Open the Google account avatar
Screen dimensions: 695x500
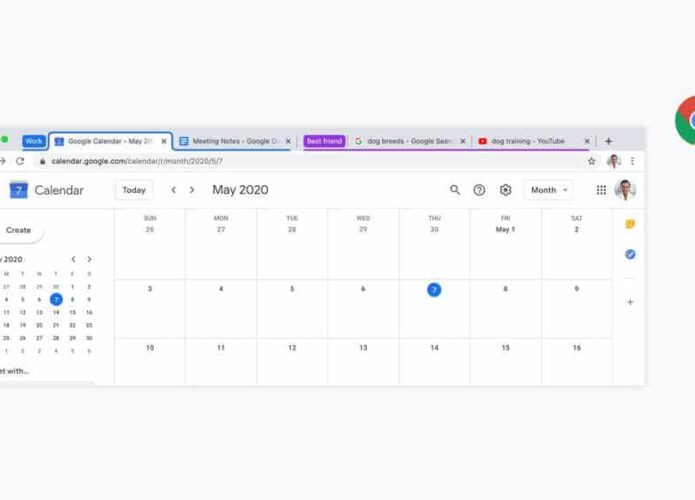625,190
